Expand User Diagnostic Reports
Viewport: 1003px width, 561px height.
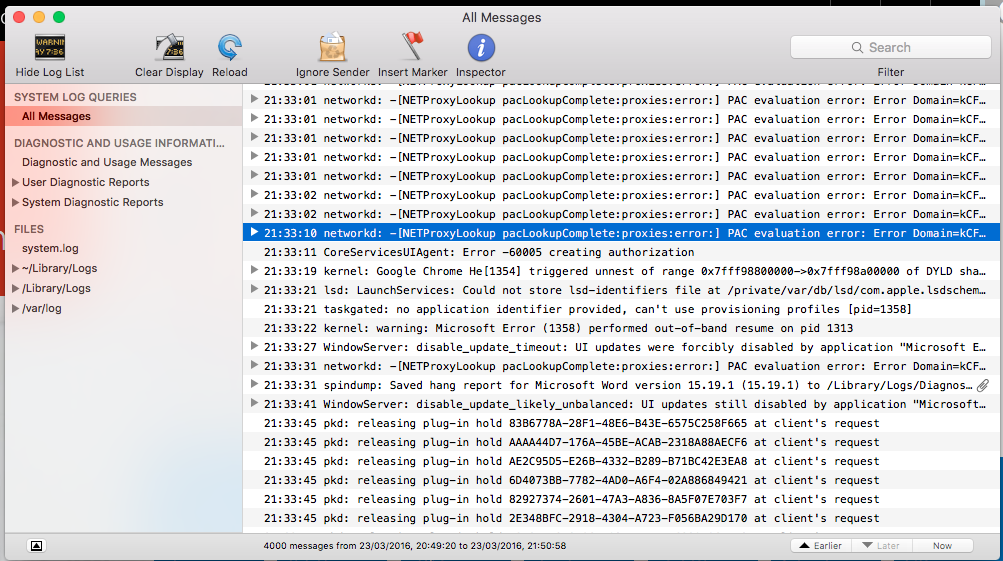[x=15, y=182]
